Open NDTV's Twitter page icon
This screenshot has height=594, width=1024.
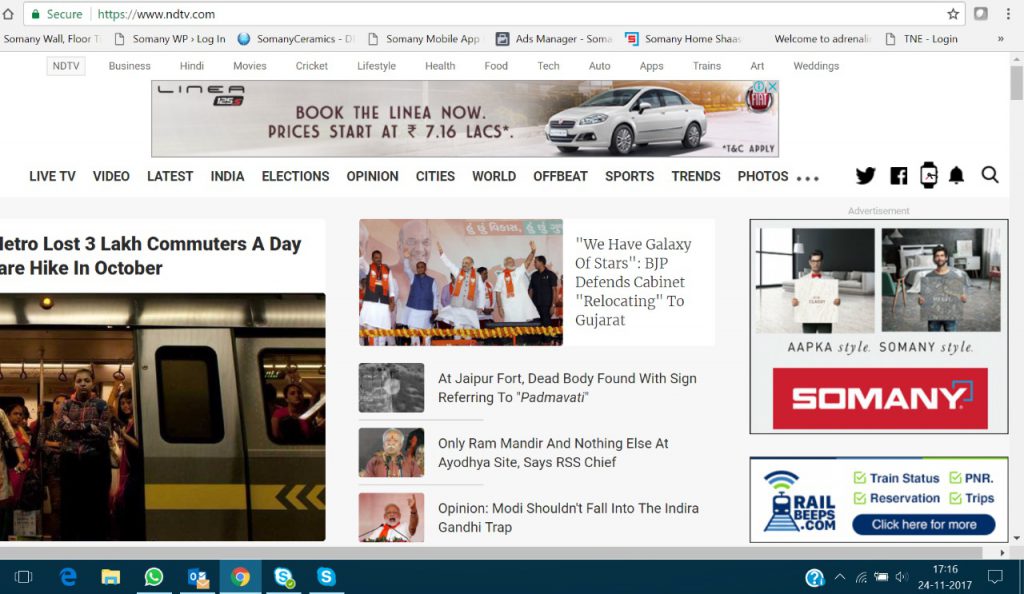(x=865, y=176)
